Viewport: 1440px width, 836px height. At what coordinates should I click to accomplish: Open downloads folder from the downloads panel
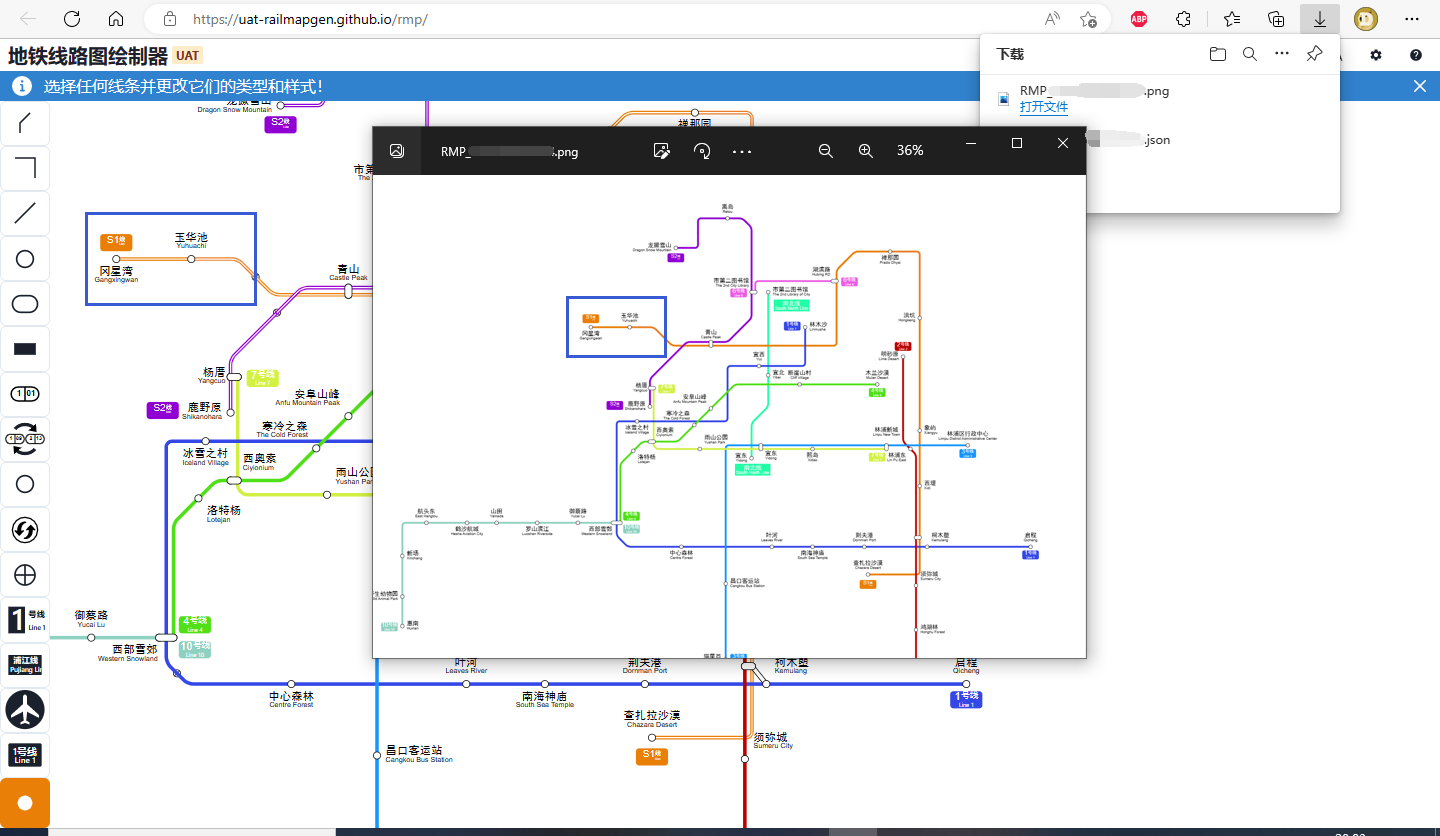1218,54
